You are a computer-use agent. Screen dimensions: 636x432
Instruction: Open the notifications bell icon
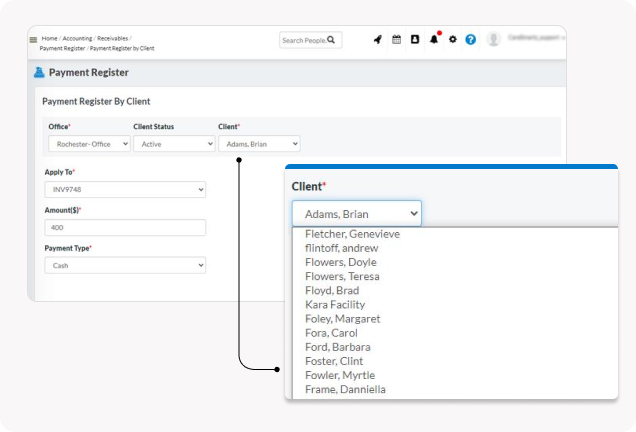pyautogui.click(x=434, y=40)
